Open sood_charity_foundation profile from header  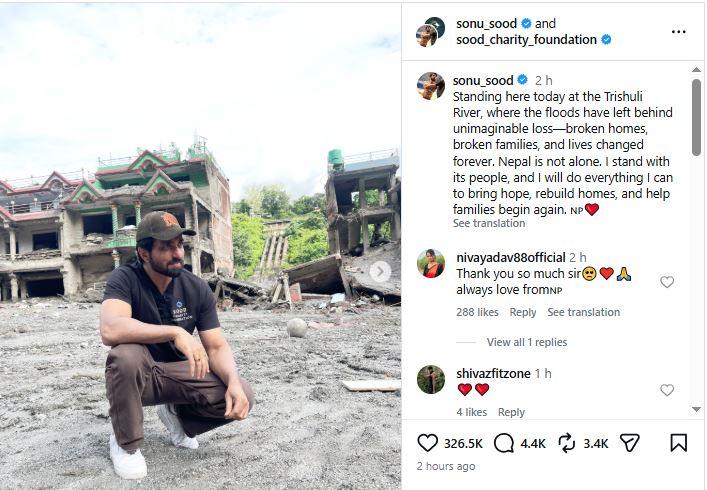526,40
